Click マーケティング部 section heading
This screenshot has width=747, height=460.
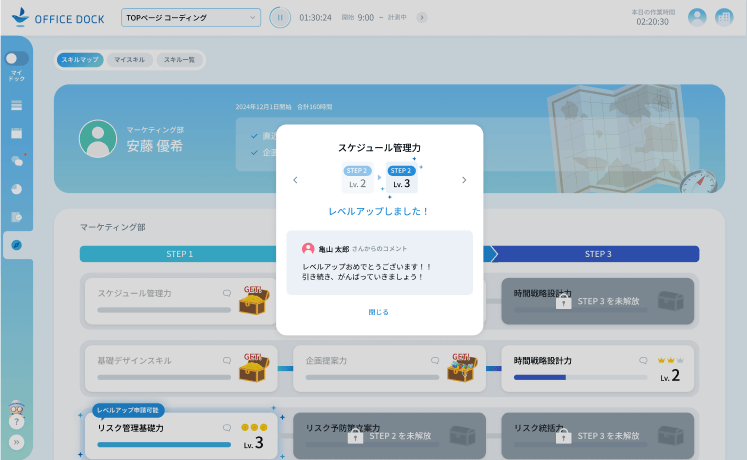[x=112, y=227]
